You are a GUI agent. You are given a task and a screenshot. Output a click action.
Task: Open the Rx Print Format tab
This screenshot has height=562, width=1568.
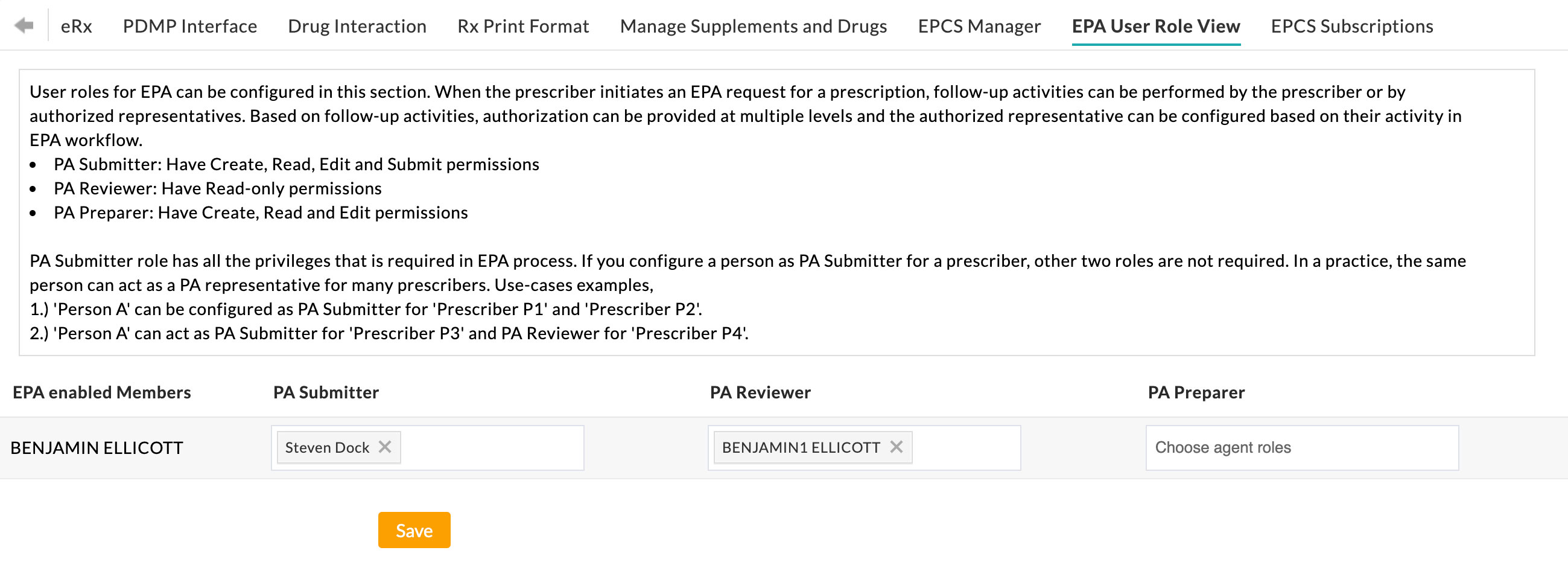(523, 25)
